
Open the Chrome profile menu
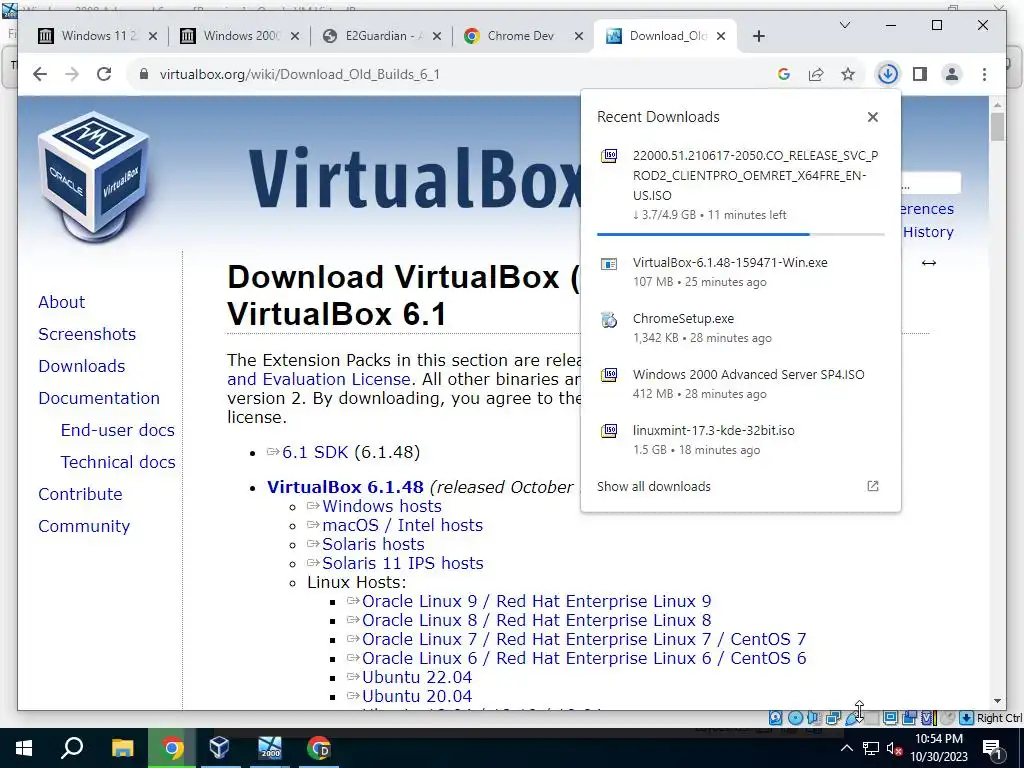(x=952, y=74)
